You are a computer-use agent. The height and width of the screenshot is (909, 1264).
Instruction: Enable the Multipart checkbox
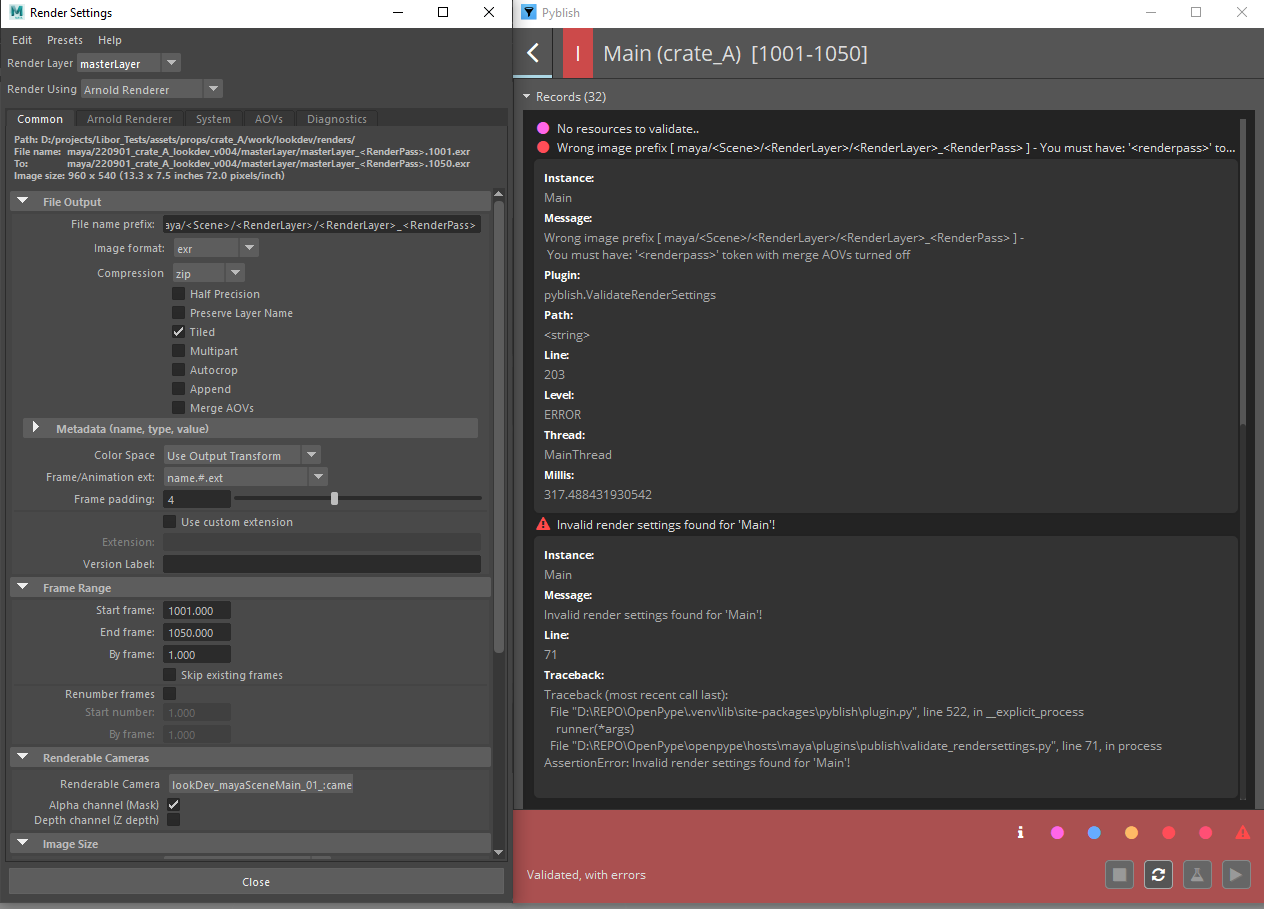click(x=178, y=351)
